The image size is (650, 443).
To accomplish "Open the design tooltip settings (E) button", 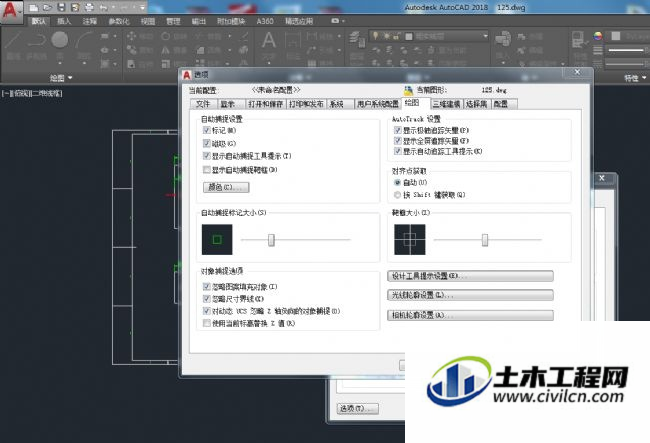I will pos(470,276).
